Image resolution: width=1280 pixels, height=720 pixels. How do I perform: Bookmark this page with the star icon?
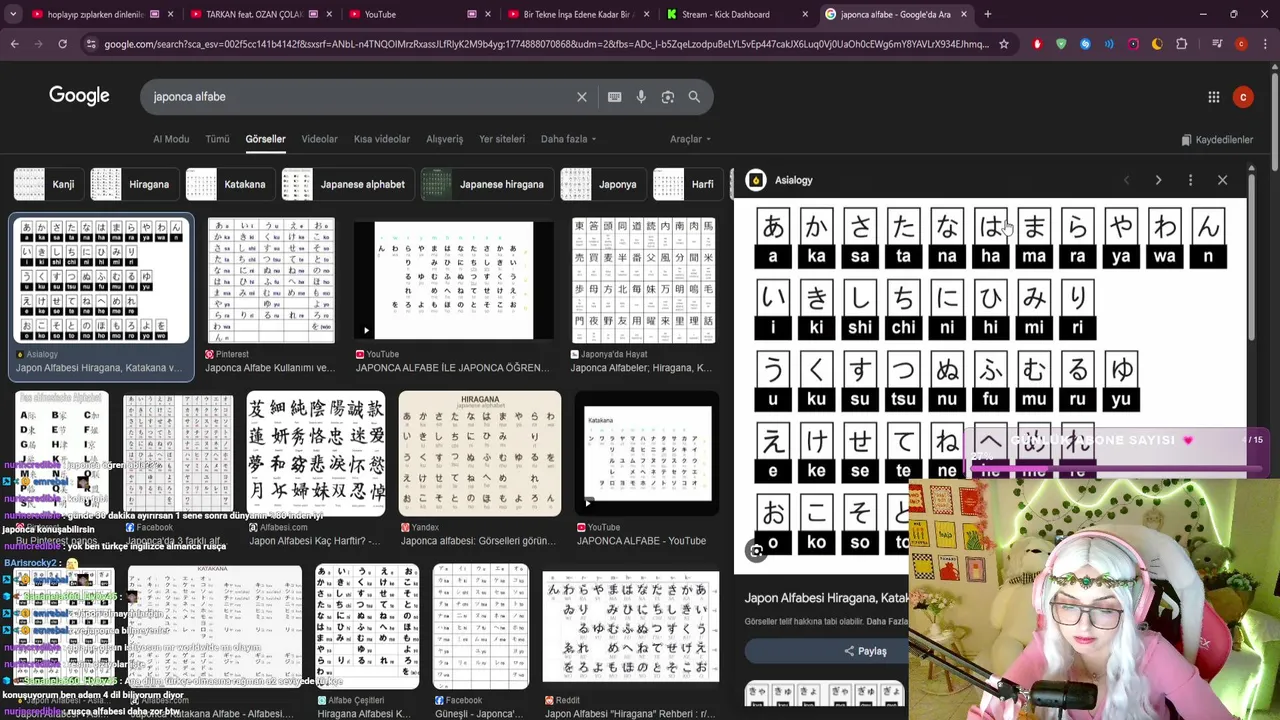1004,44
